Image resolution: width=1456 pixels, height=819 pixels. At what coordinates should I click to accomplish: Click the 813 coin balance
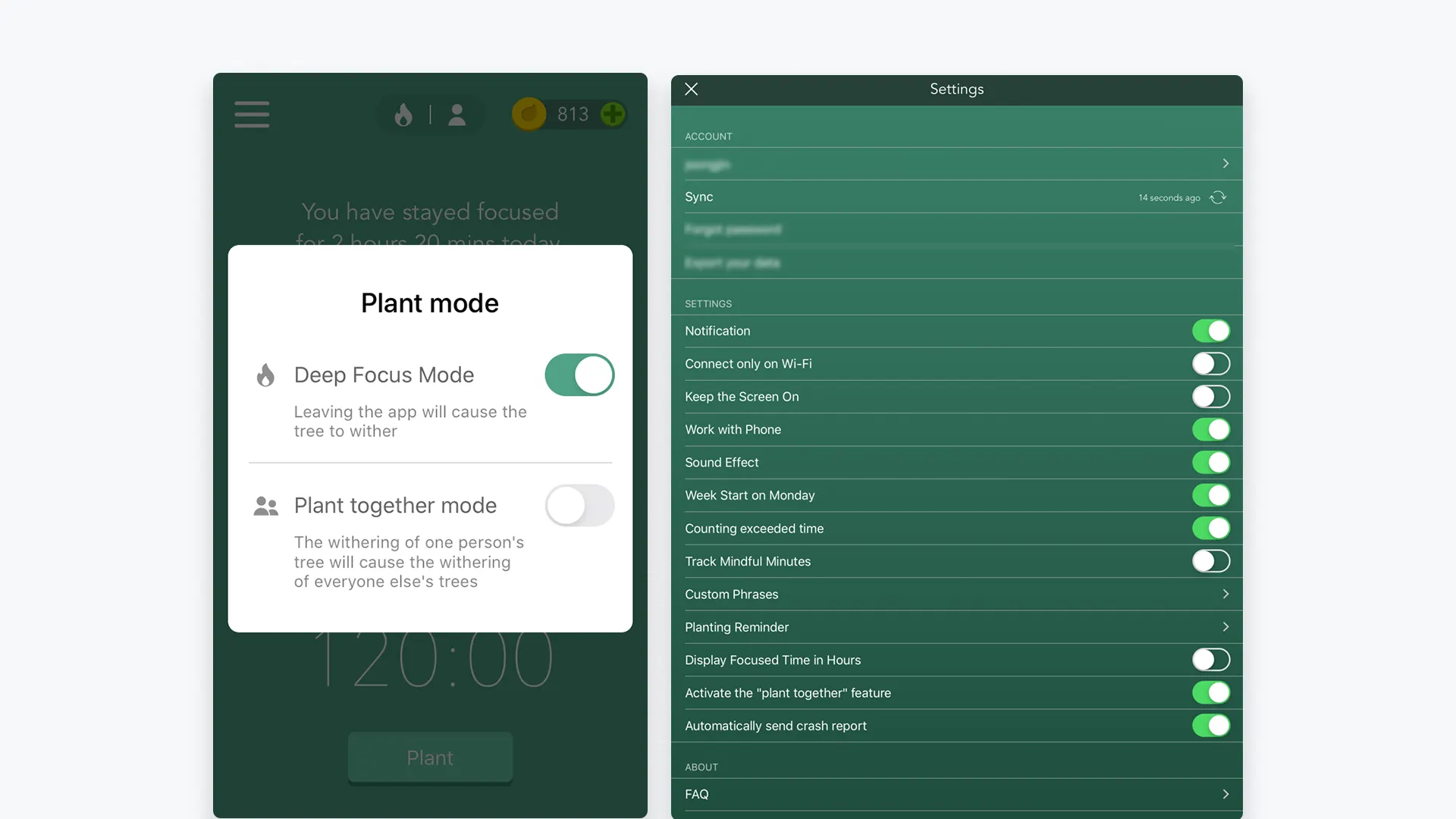pyautogui.click(x=573, y=115)
